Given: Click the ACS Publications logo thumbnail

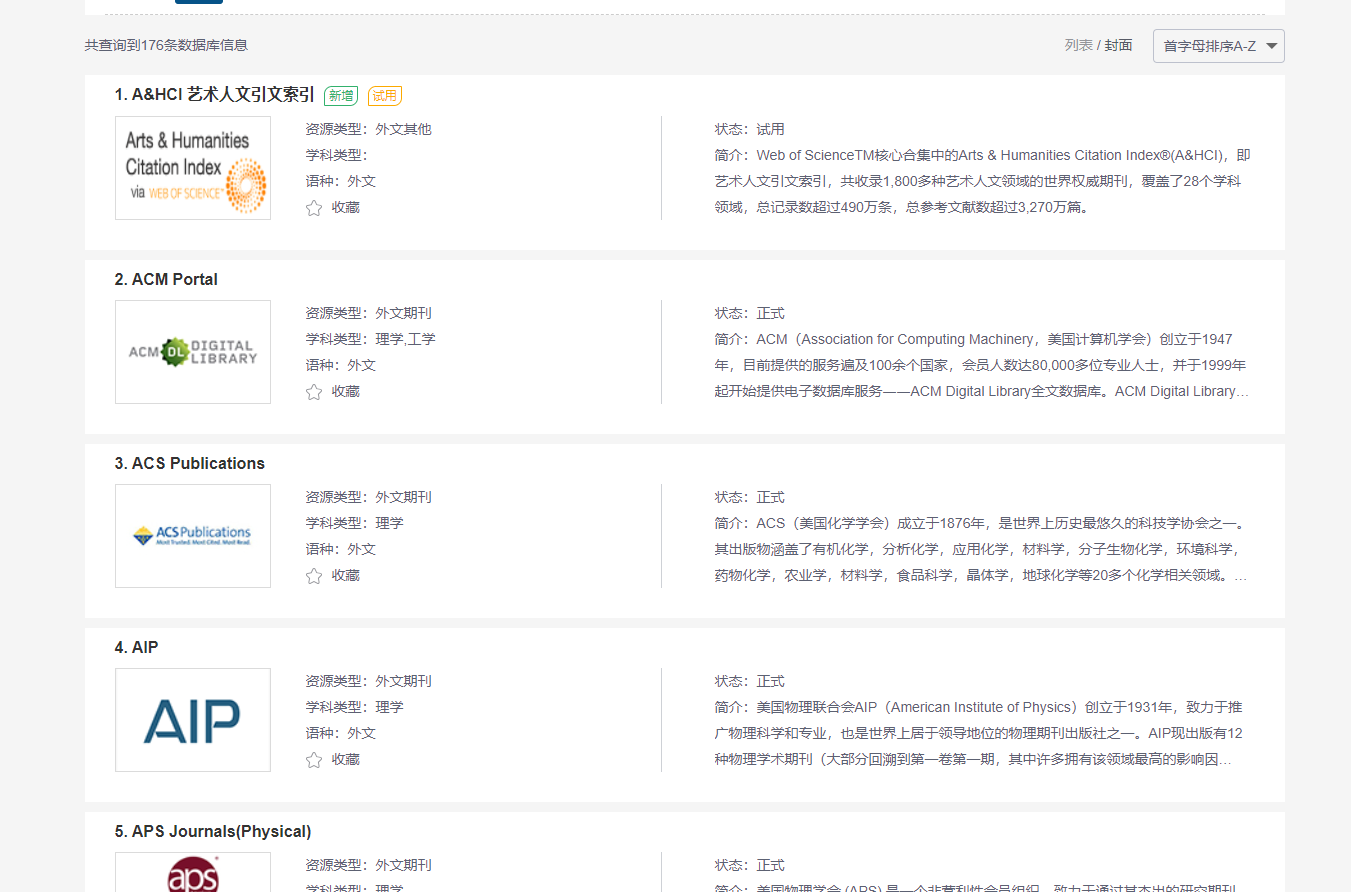Looking at the screenshot, I should click(193, 536).
